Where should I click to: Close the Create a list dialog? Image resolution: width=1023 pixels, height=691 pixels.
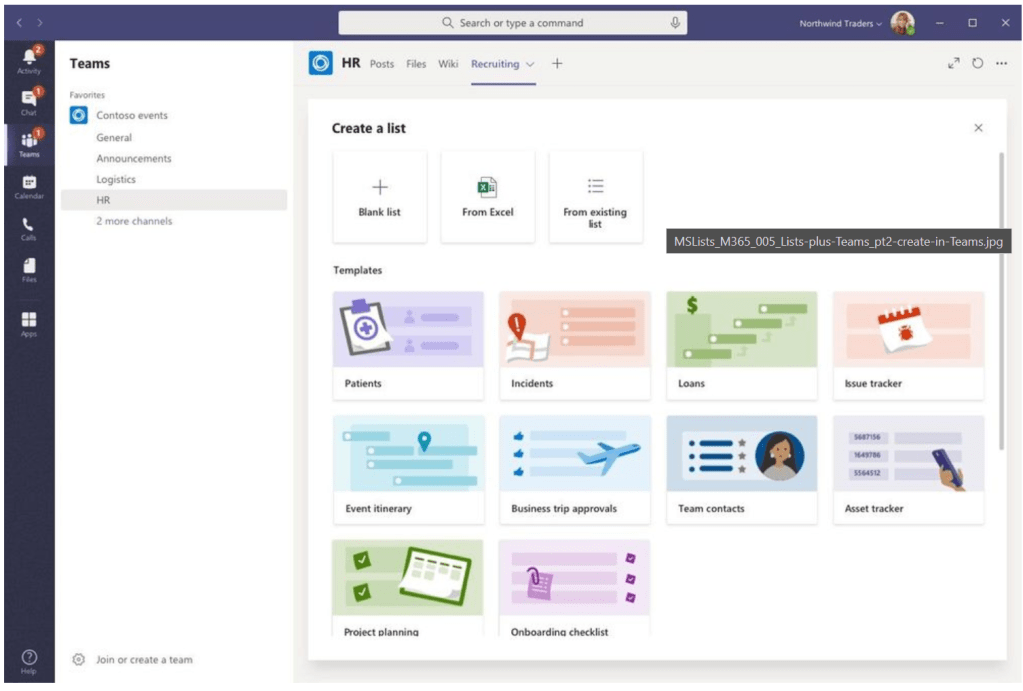click(978, 128)
